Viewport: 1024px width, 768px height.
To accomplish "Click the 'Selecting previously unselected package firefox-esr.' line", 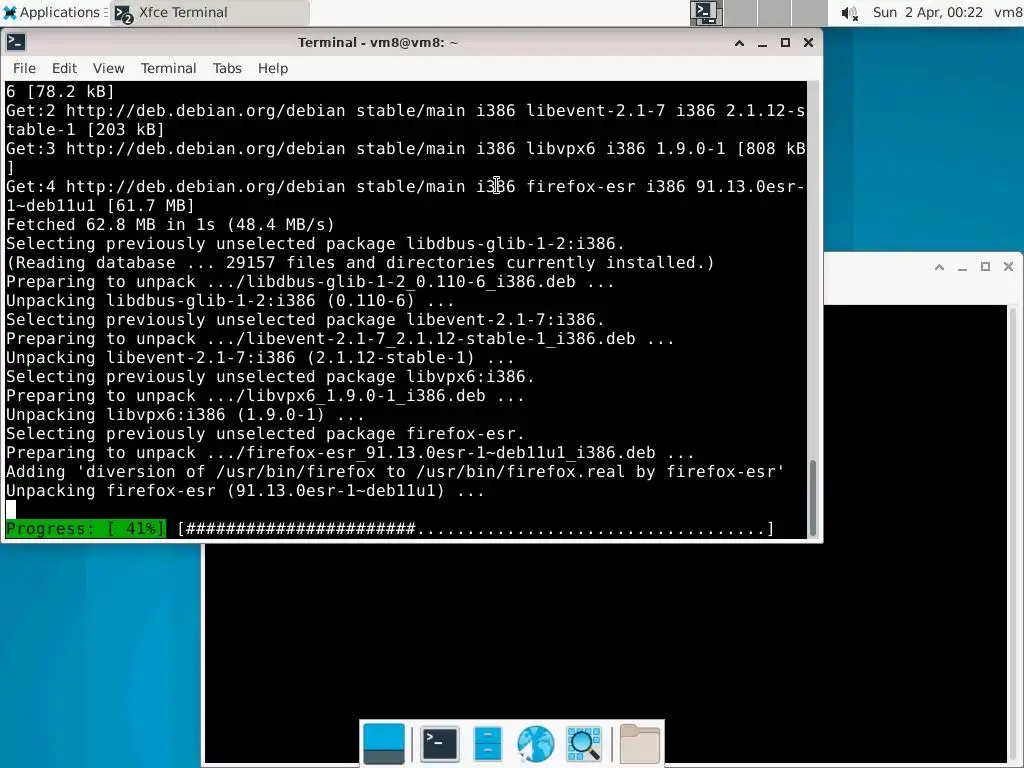I will [265, 434].
